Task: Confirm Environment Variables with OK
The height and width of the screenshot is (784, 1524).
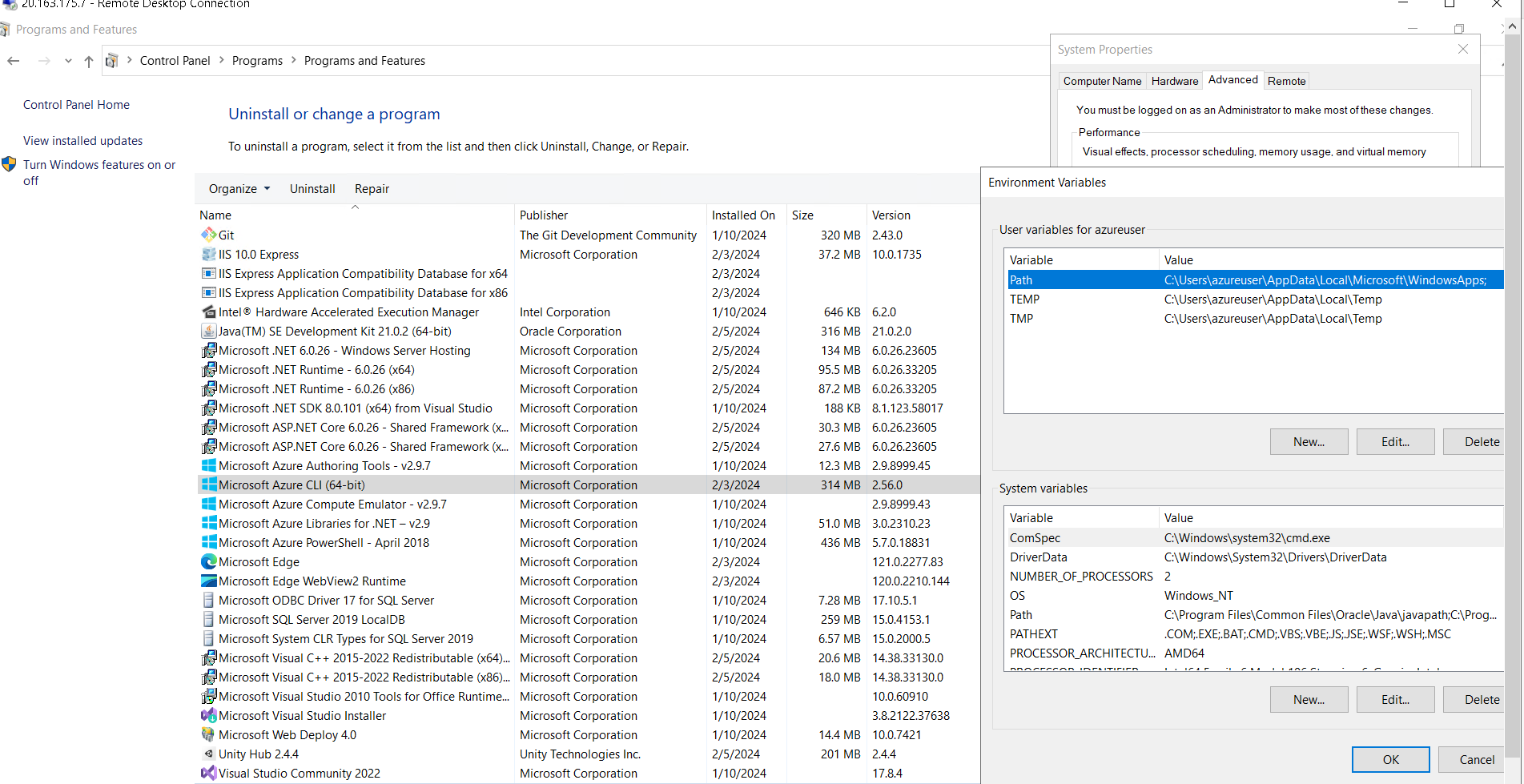Action: (x=1390, y=759)
